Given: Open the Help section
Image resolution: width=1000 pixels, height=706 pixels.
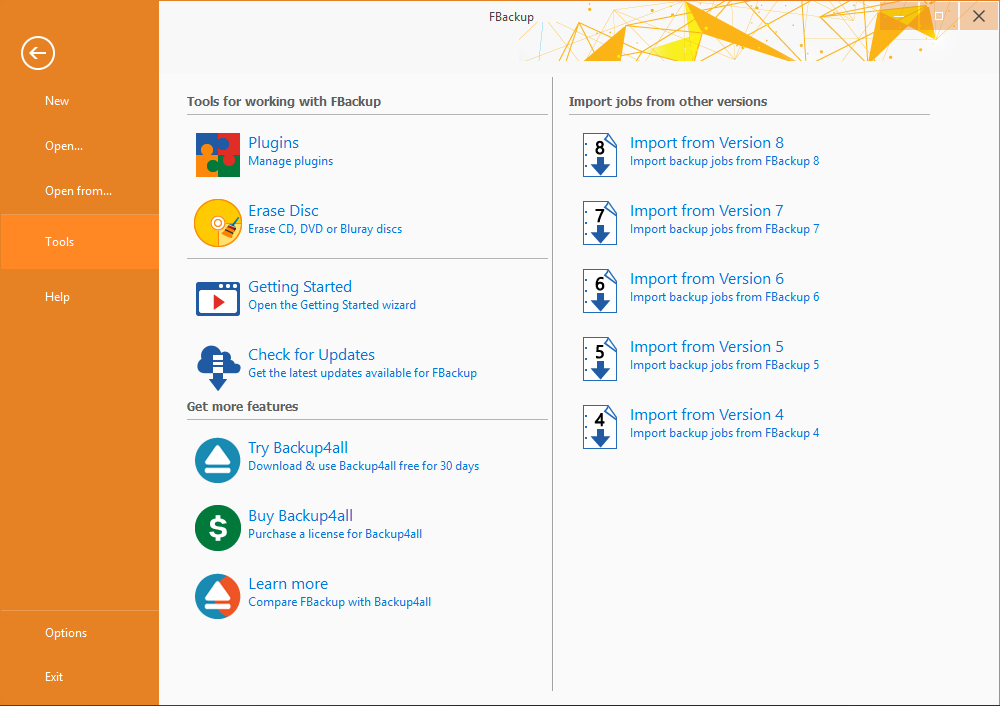Looking at the screenshot, I should (57, 297).
